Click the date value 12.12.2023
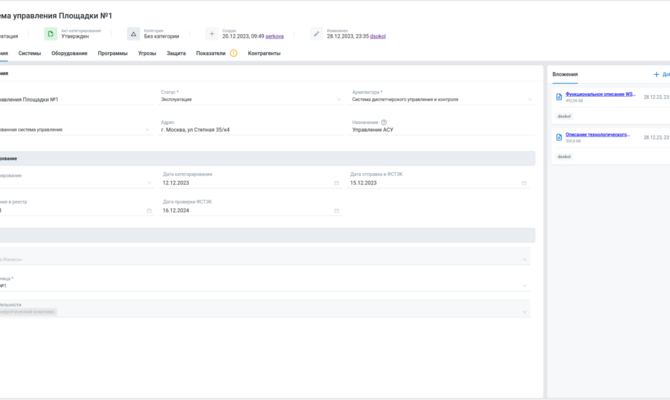670x400 pixels. (176, 183)
